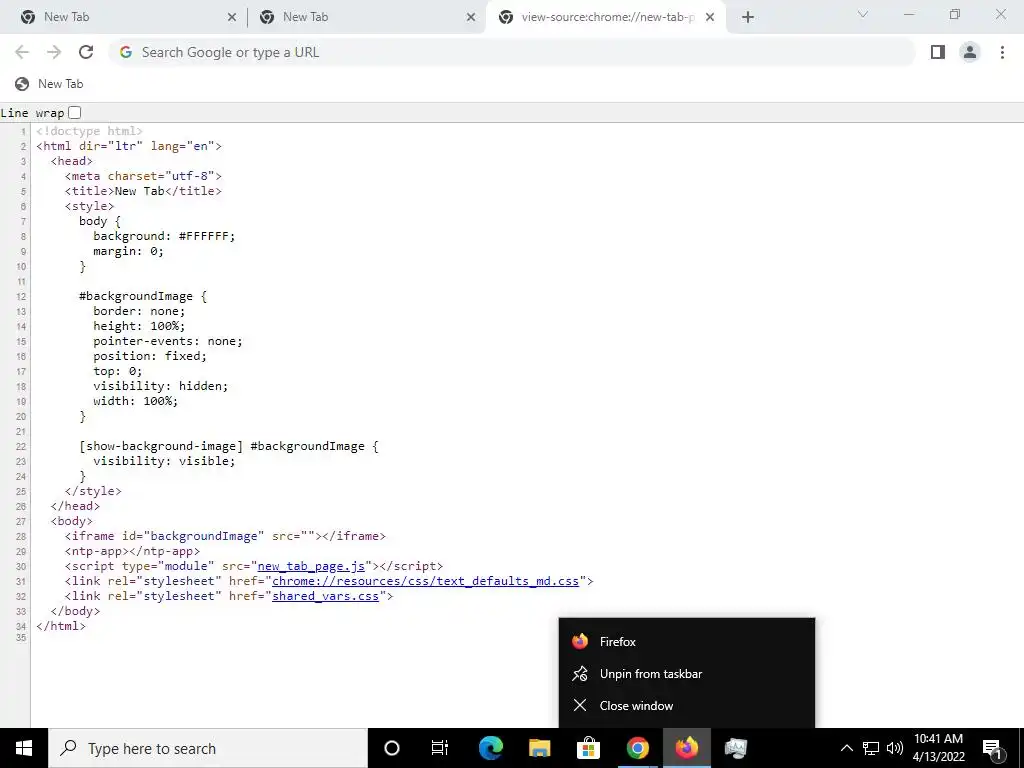Click the visibility: hidden line

click(161, 387)
